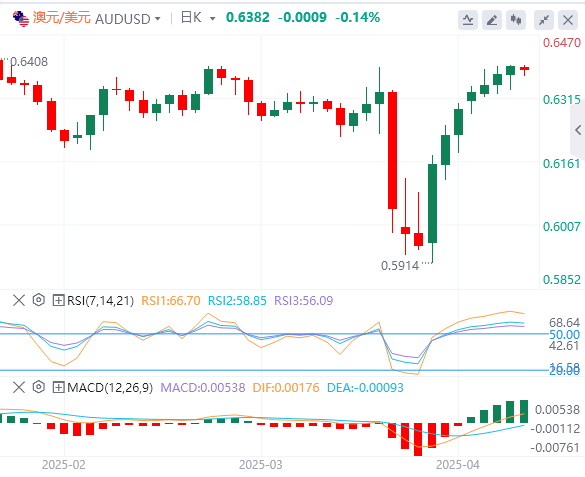Click the 0.6161 price axis label
Viewport: 585px width, 477px height.
point(562,163)
